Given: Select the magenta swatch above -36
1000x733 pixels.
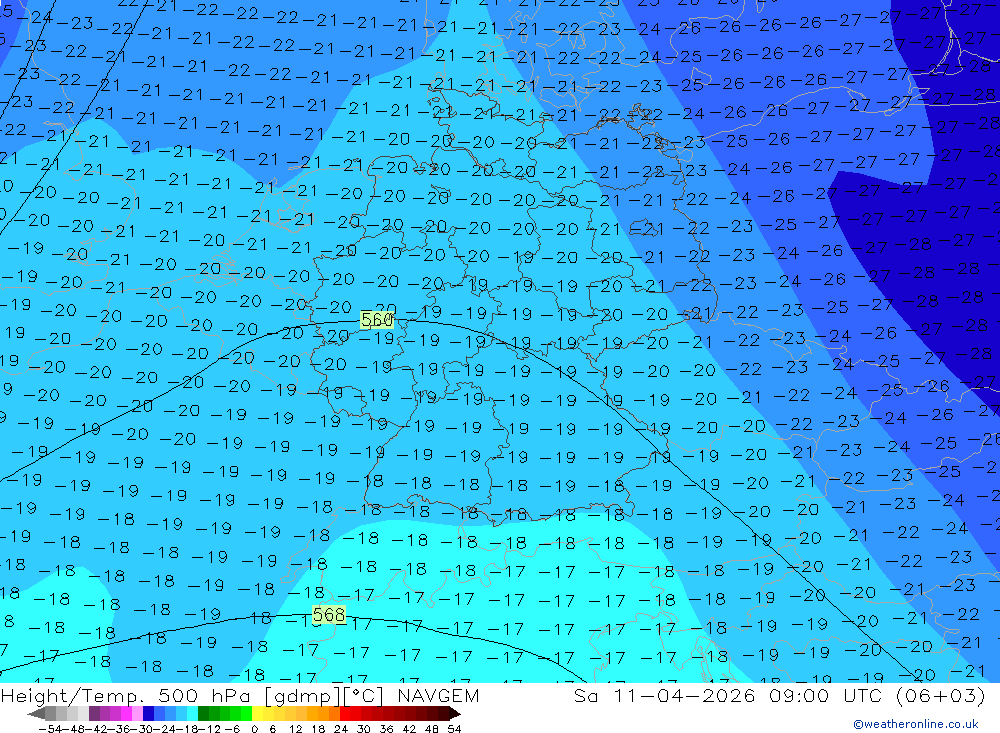Looking at the screenshot, I should click(x=126, y=713).
